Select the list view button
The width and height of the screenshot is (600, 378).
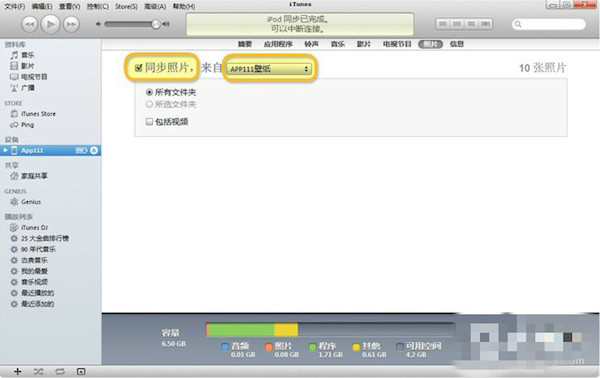[x=443, y=24]
